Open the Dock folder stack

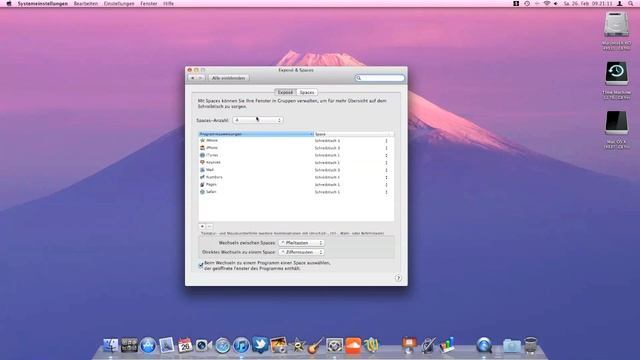pos(511,346)
